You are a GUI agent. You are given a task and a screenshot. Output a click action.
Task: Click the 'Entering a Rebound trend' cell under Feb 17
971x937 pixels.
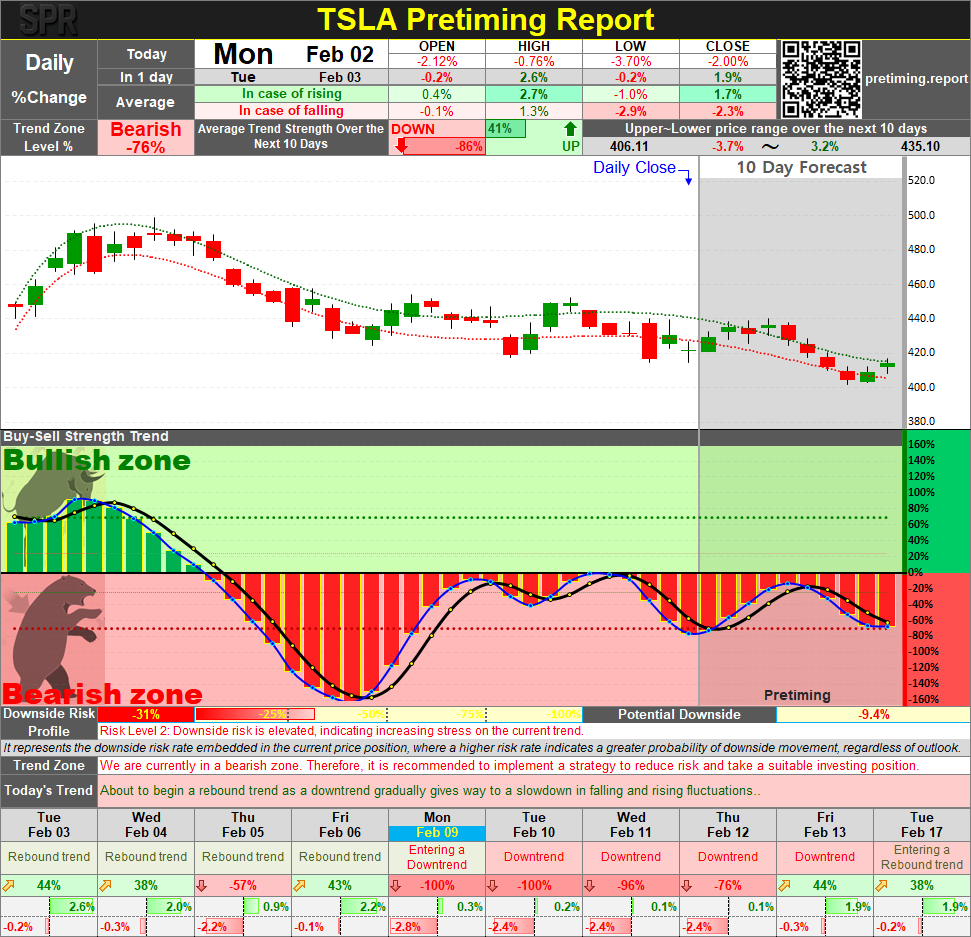(x=922, y=857)
